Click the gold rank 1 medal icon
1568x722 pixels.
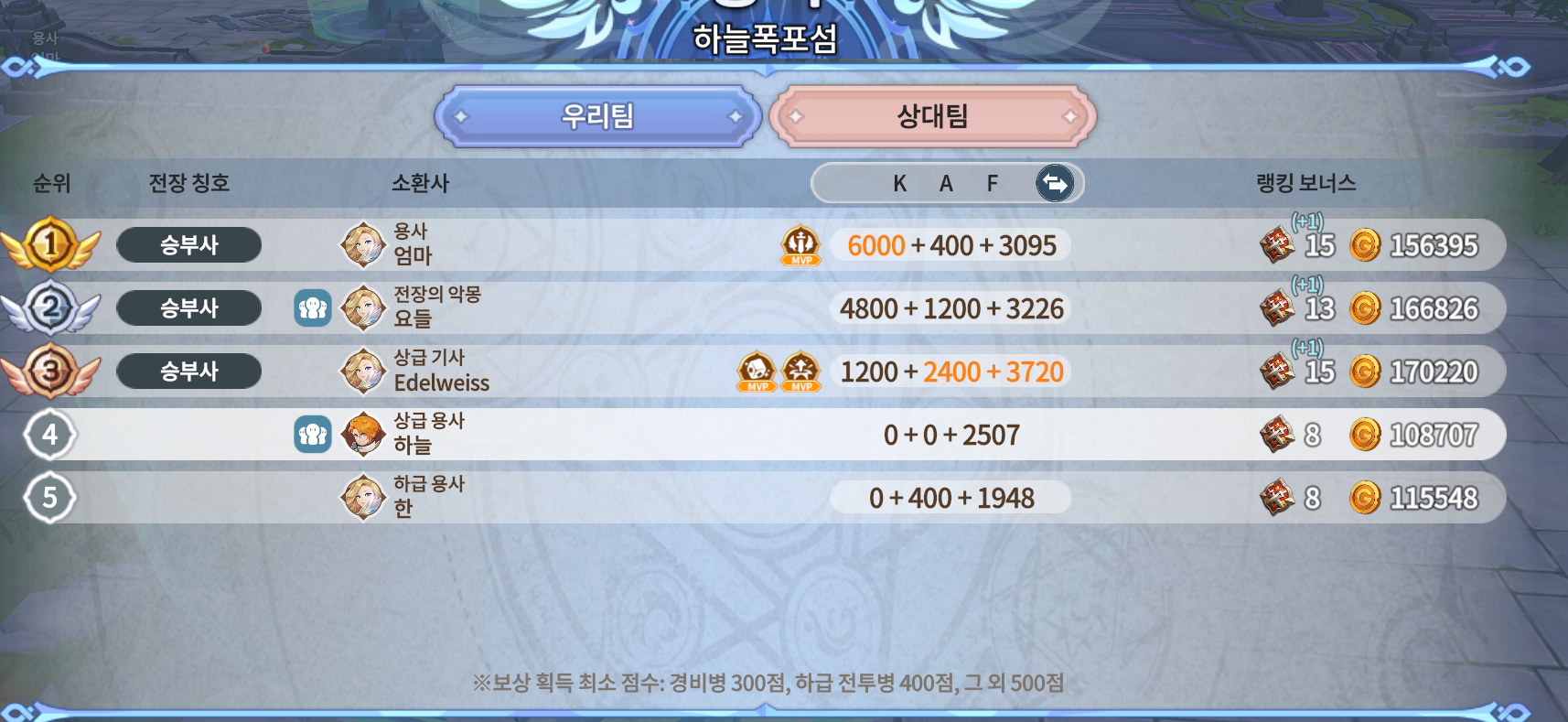click(x=50, y=244)
